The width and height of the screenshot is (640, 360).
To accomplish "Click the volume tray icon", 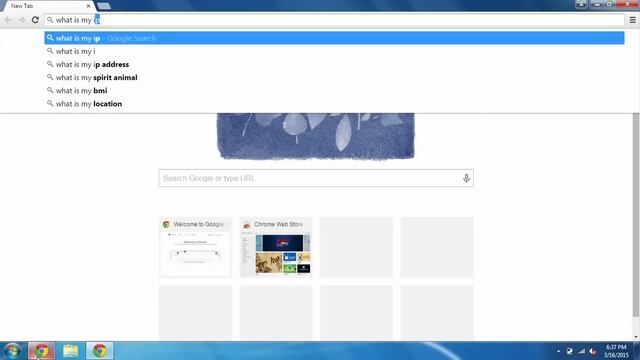I will (593, 351).
